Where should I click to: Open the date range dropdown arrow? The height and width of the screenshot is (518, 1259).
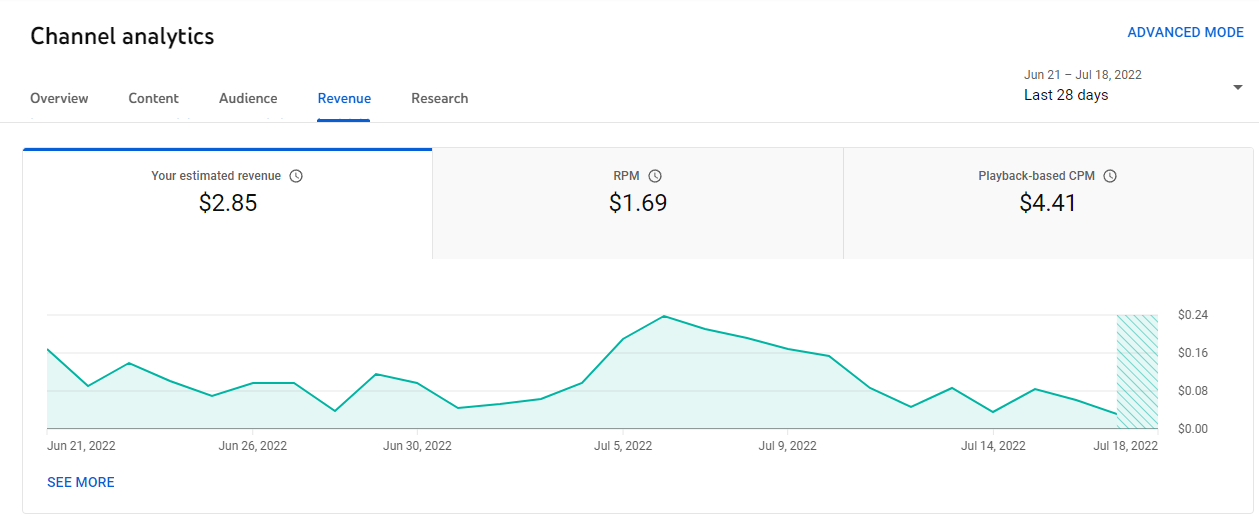[1237, 87]
